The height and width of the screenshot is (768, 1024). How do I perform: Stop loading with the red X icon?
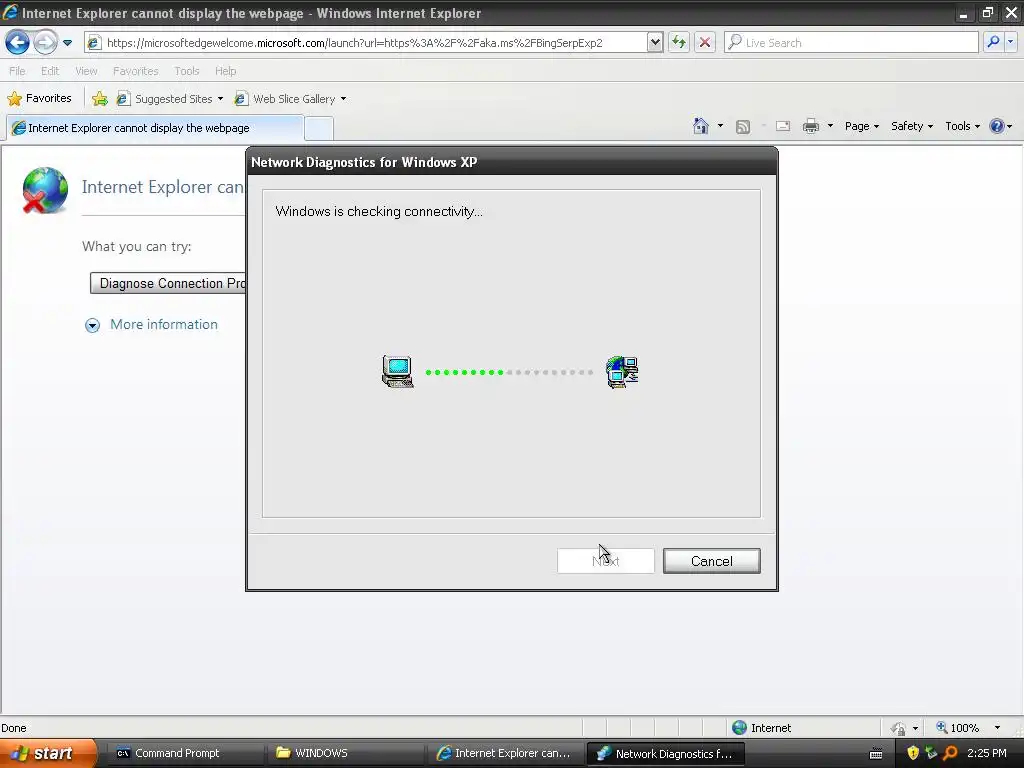[x=705, y=43]
